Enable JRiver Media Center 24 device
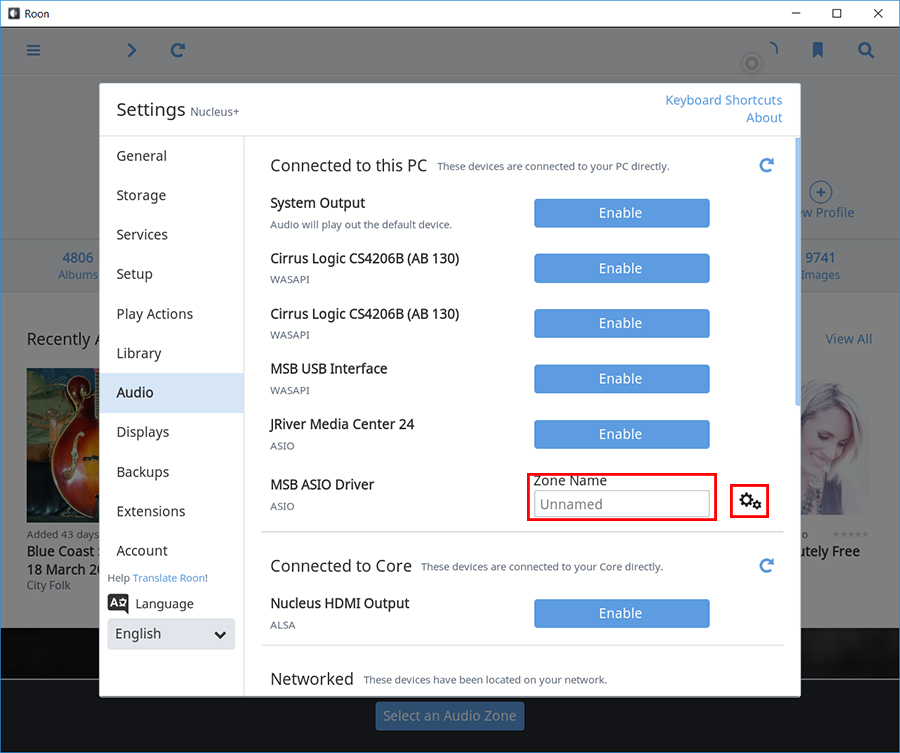This screenshot has height=753, width=900. click(622, 434)
